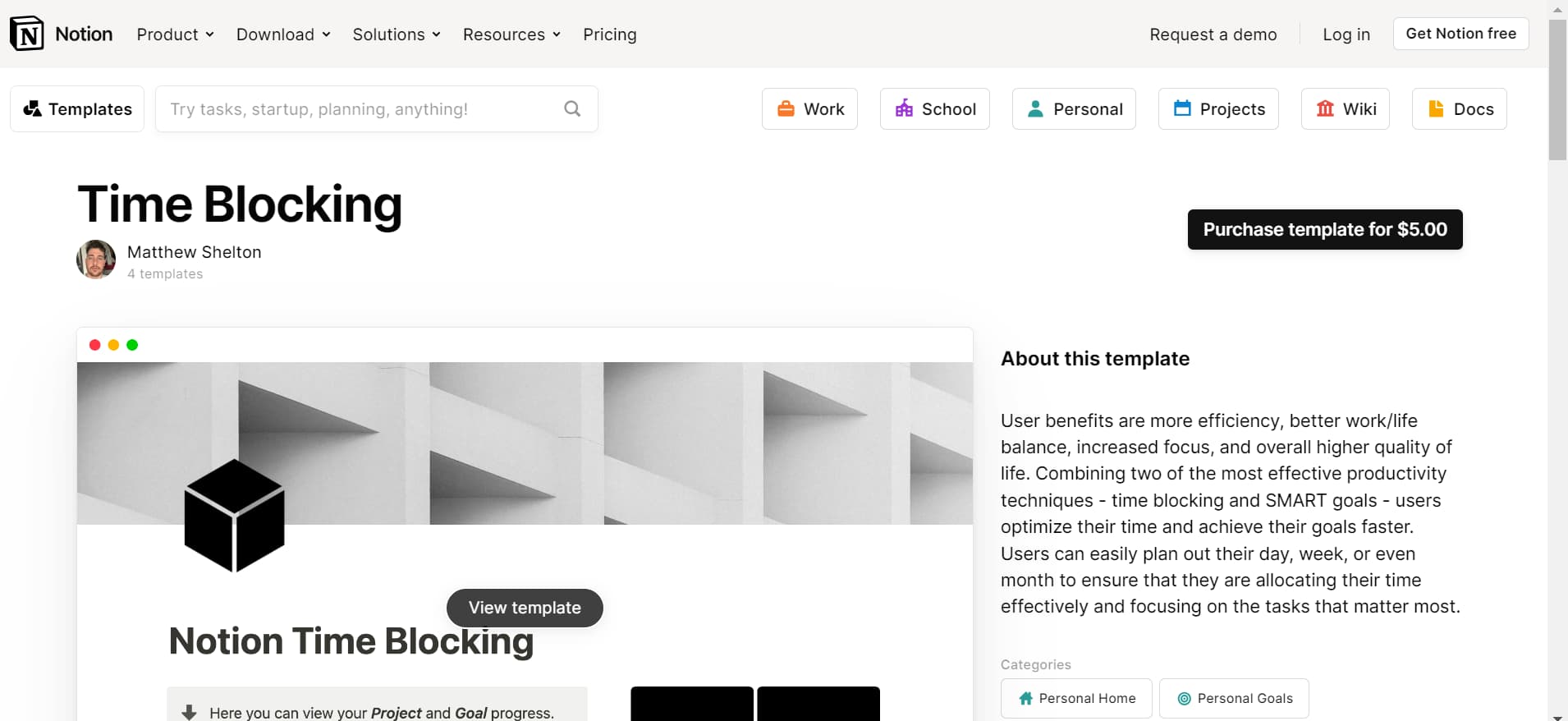The image size is (1568, 721).
Task: Go to the Pricing page
Action: (x=609, y=34)
